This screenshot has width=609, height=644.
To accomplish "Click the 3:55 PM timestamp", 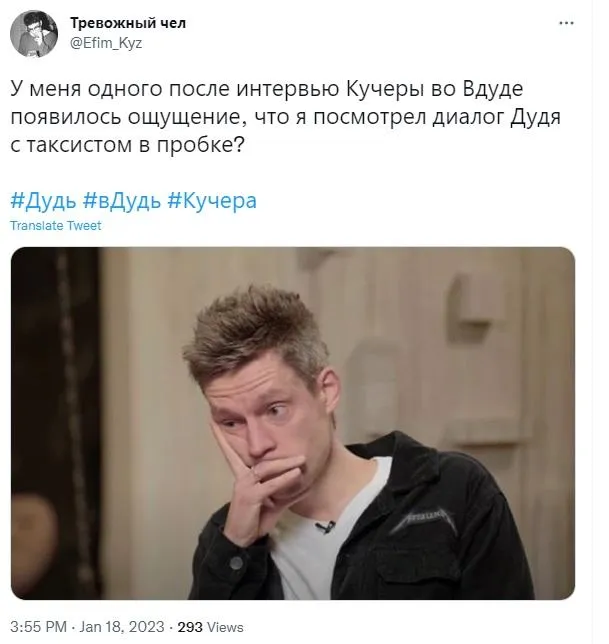I will coord(38,627).
